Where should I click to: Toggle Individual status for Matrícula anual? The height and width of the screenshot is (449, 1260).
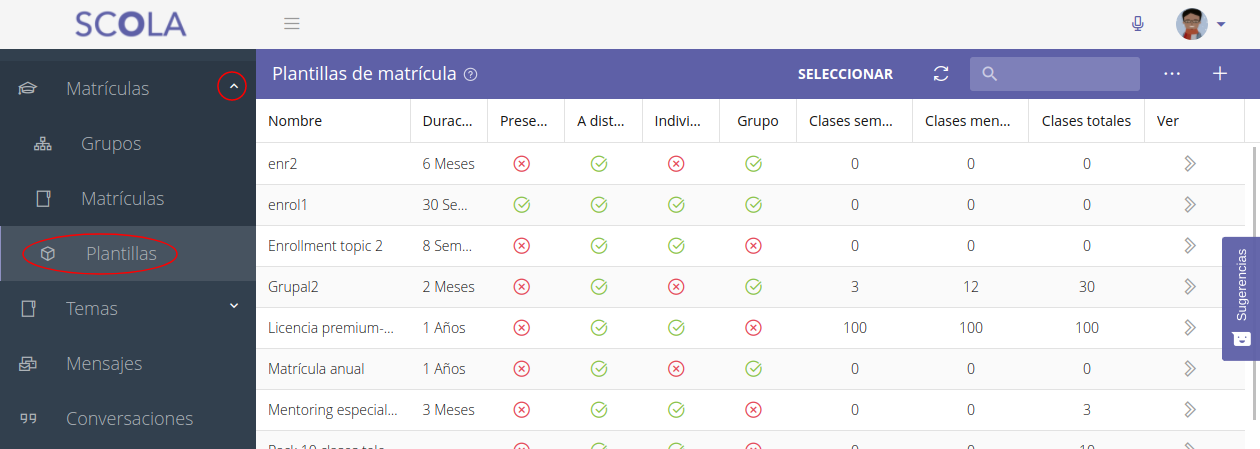tap(676, 369)
